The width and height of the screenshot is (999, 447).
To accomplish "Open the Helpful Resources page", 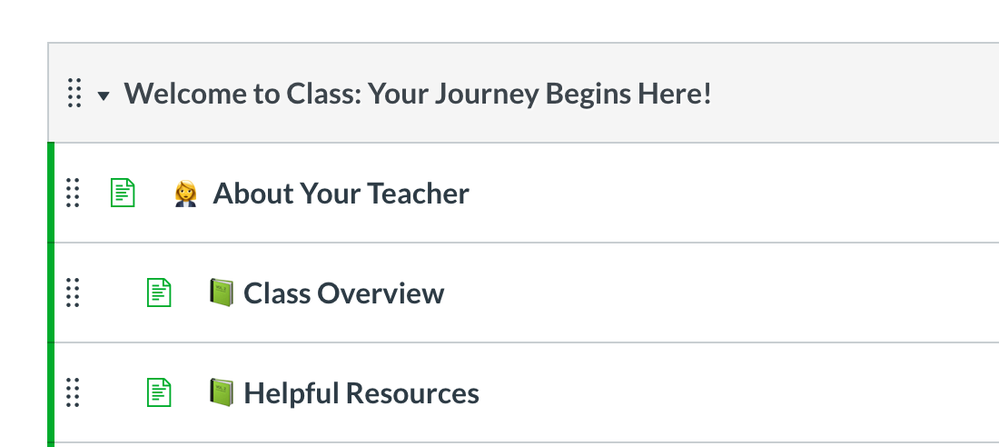I will (361, 393).
